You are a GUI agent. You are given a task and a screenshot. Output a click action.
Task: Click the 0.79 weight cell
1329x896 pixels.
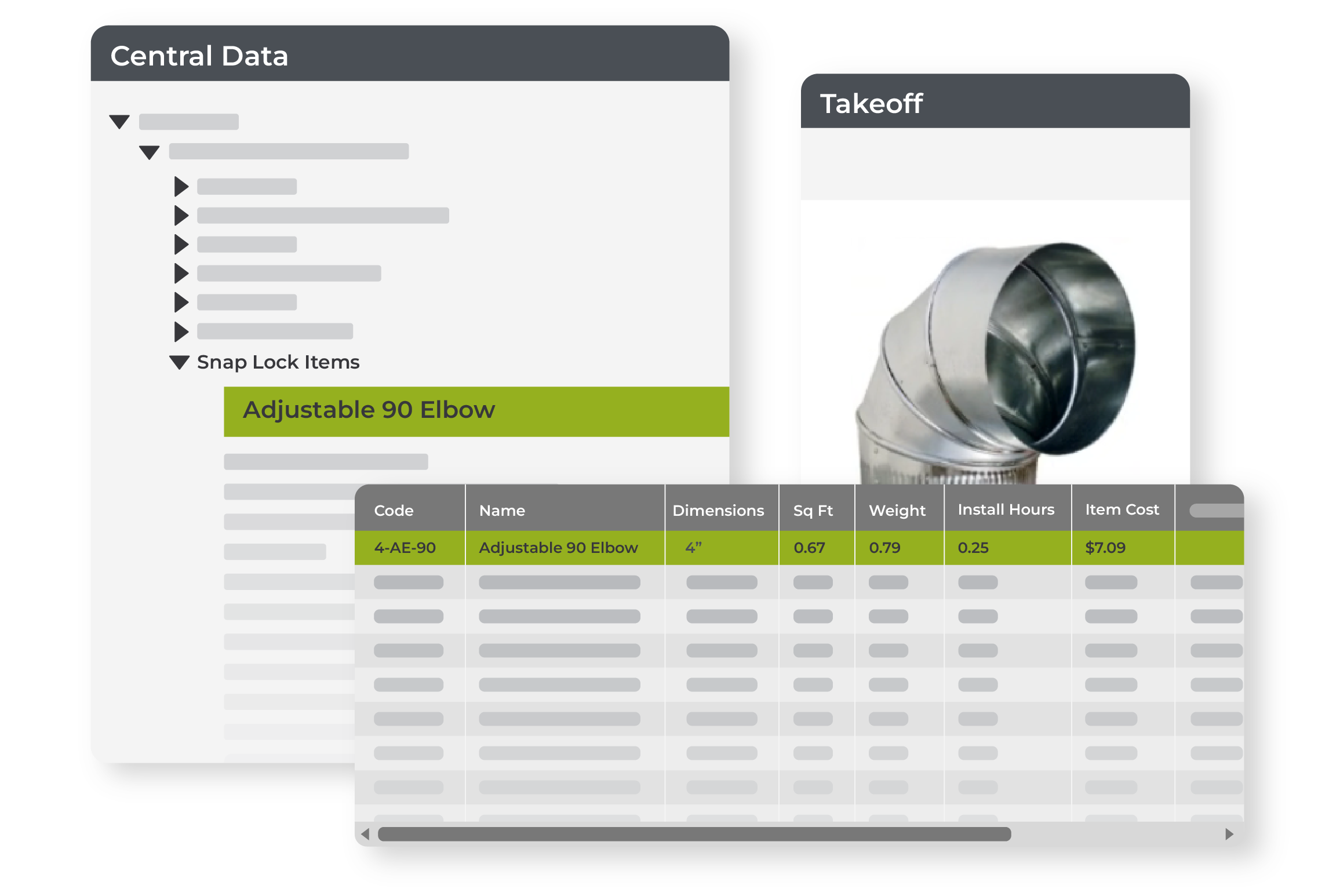[x=900, y=548]
